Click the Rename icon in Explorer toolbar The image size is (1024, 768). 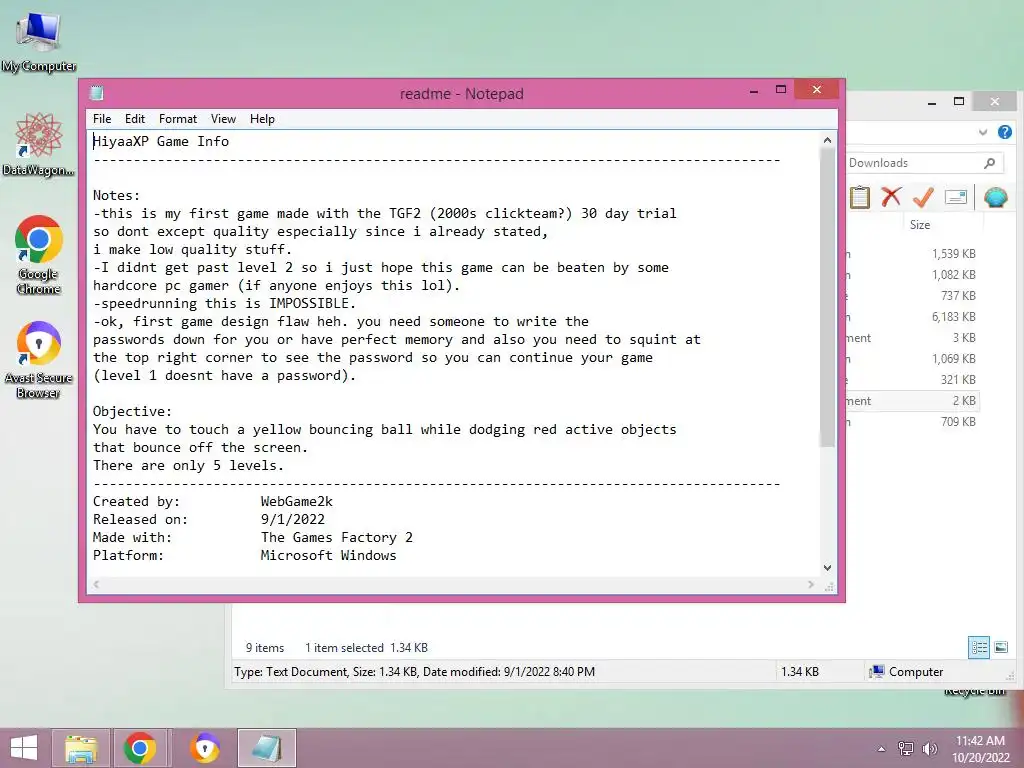(955, 197)
